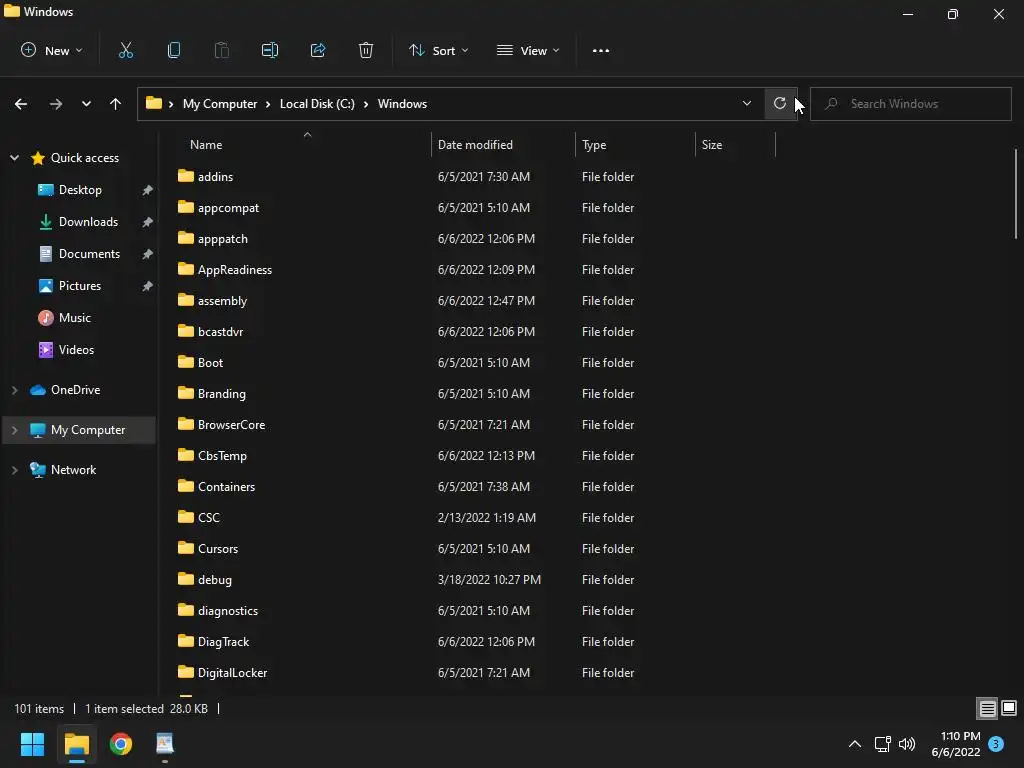Select the CbsTemp folder
The width and height of the screenshot is (1024, 768).
(222, 456)
